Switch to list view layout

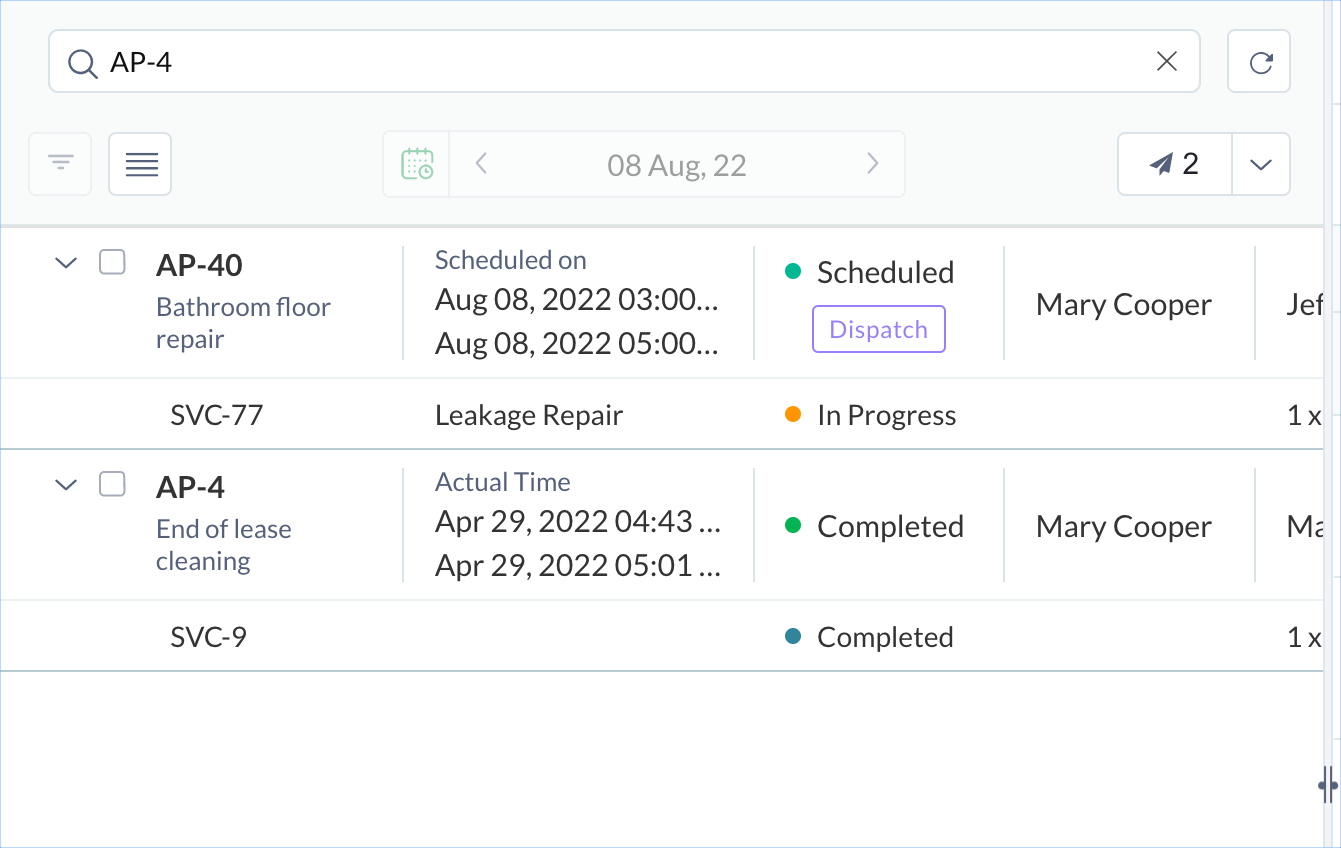(141, 164)
